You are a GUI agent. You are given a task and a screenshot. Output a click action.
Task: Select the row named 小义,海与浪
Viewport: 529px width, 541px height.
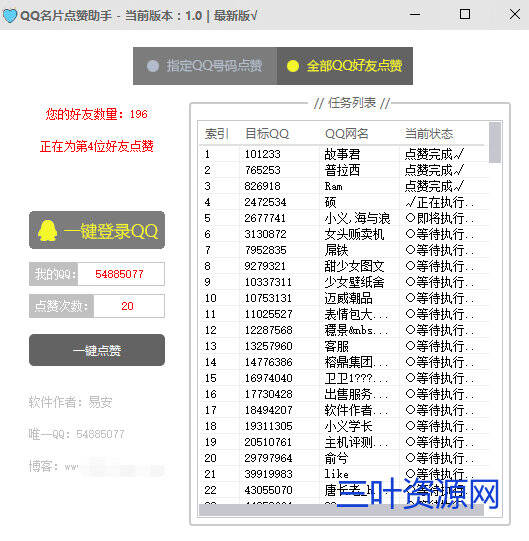[344, 218]
